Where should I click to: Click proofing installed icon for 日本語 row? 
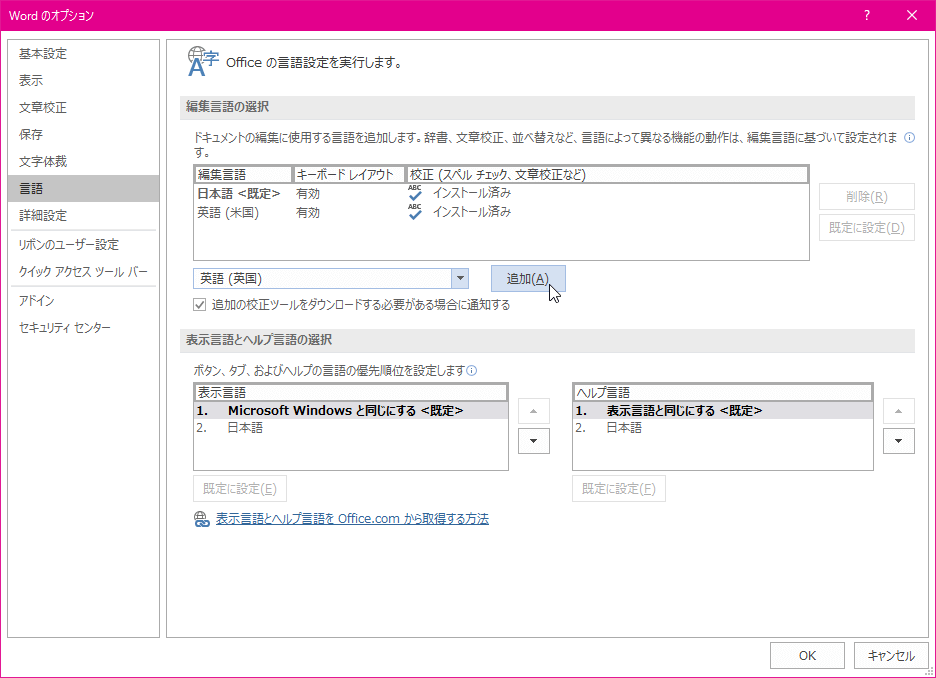(x=415, y=193)
